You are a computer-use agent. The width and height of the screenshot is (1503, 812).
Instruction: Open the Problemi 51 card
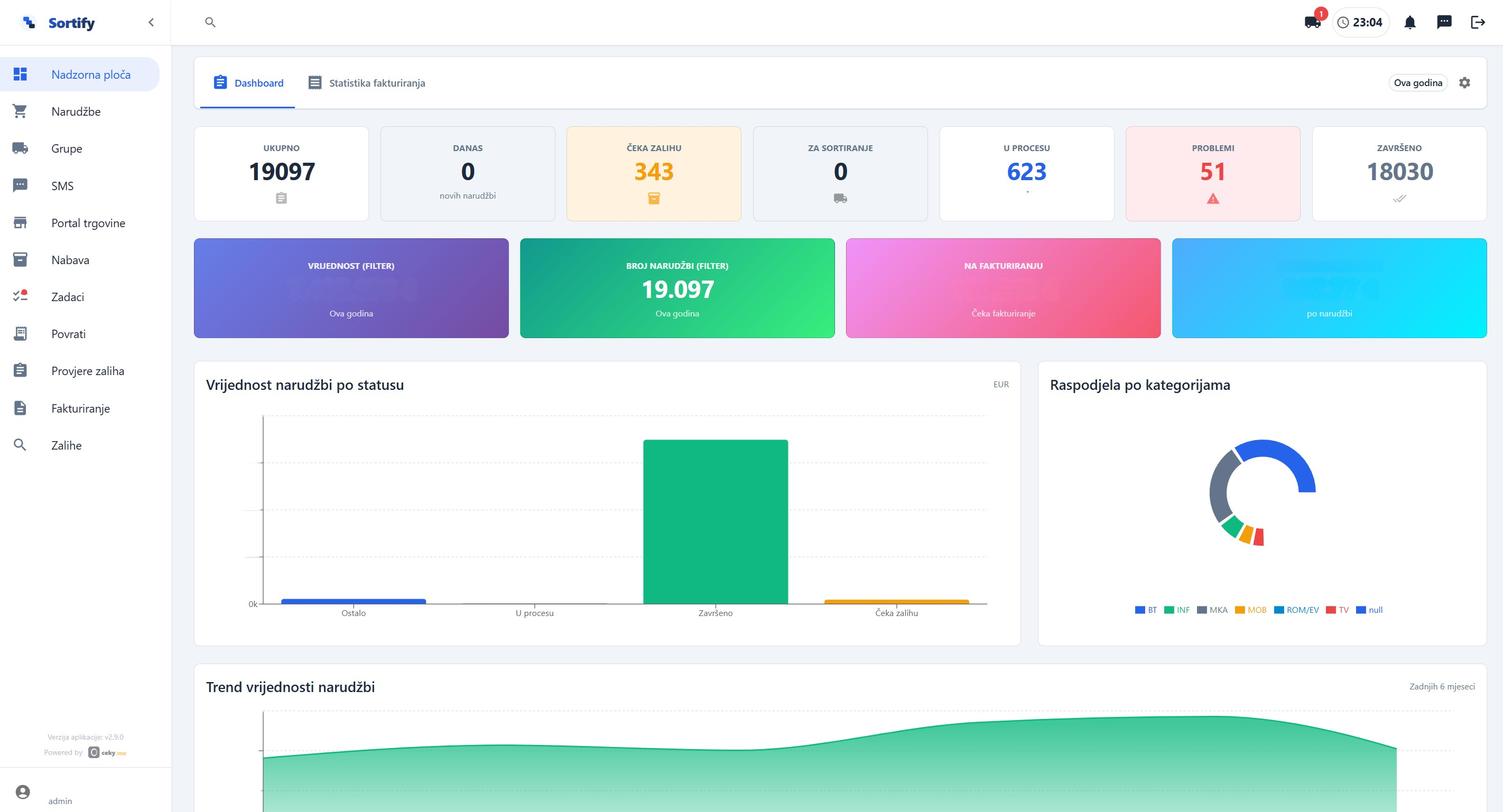click(1212, 174)
